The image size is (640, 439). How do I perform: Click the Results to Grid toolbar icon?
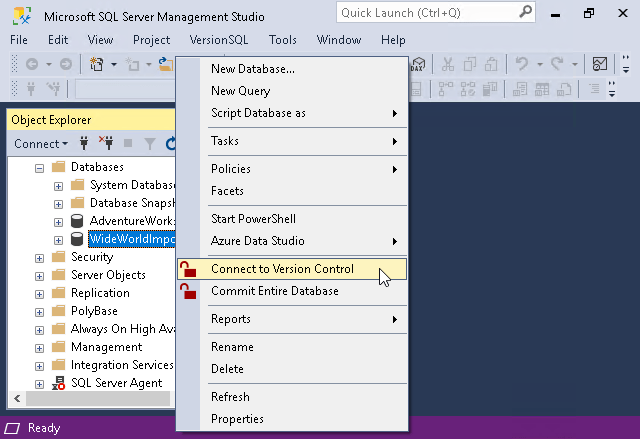pos(542,89)
